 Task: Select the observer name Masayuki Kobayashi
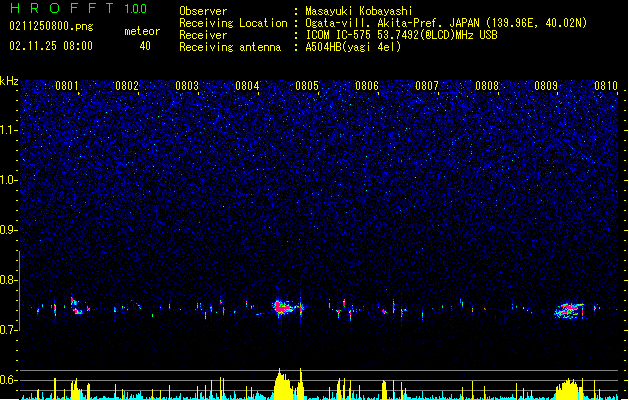click(x=359, y=11)
